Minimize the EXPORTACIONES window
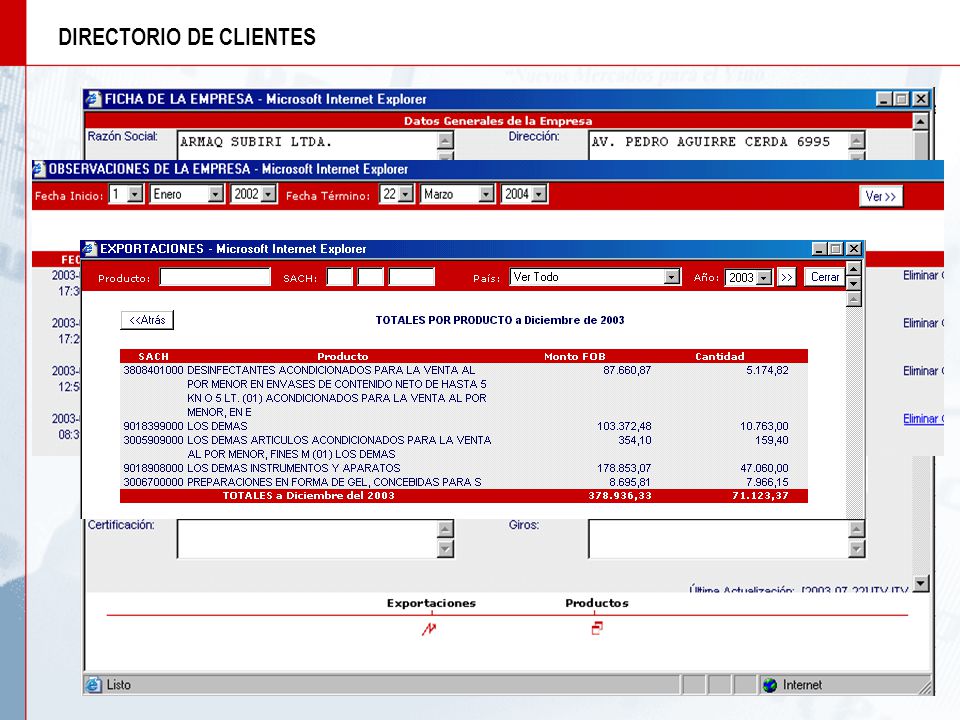This screenshot has height=720, width=960. (819, 249)
